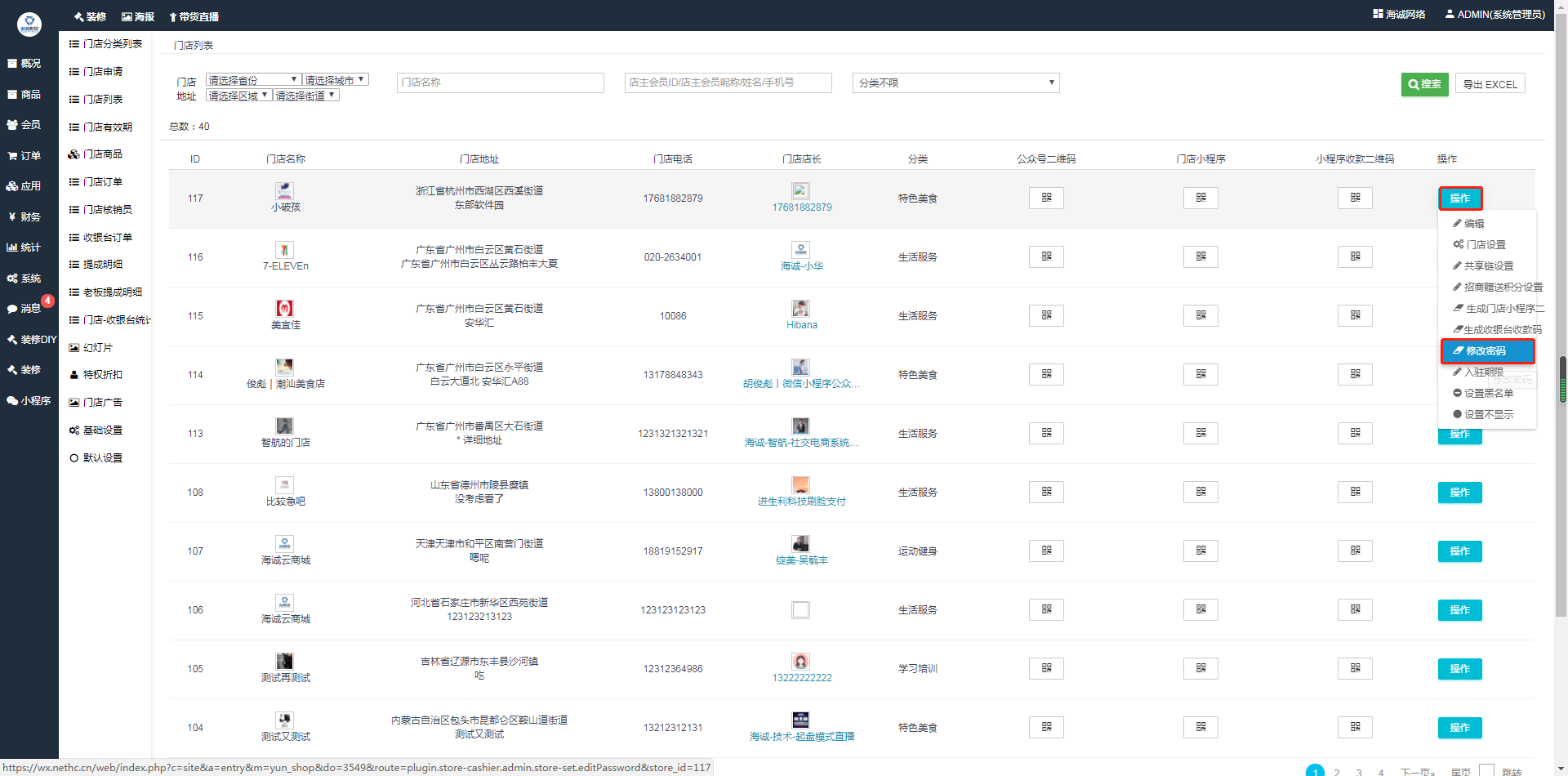Choose 门店设置 from the dropdown menu
This screenshot has width=1568, height=776.
1485,244
